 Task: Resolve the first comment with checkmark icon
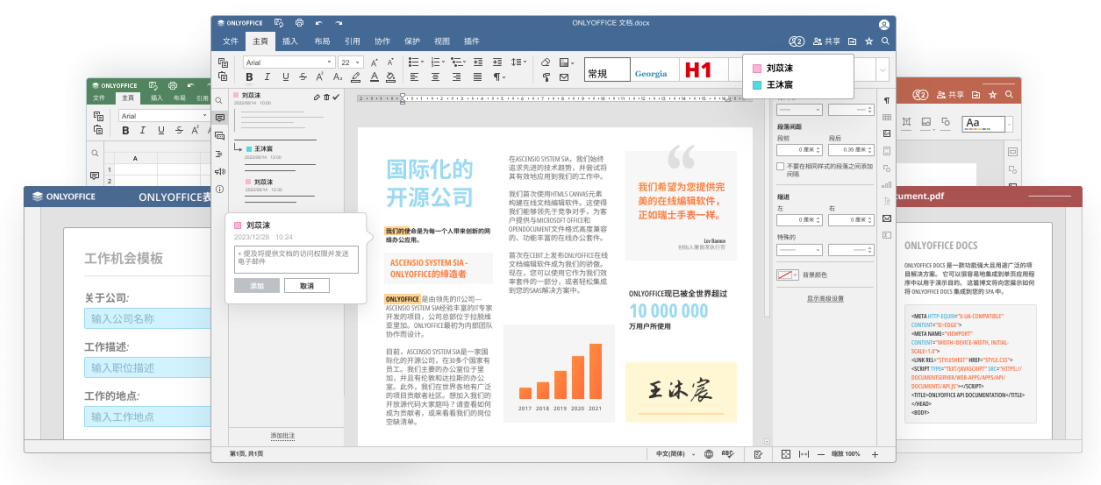[336, 97]
